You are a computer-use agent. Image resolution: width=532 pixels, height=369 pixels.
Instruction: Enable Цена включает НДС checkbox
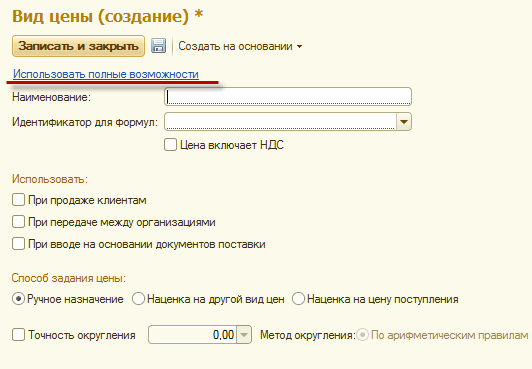170,144
